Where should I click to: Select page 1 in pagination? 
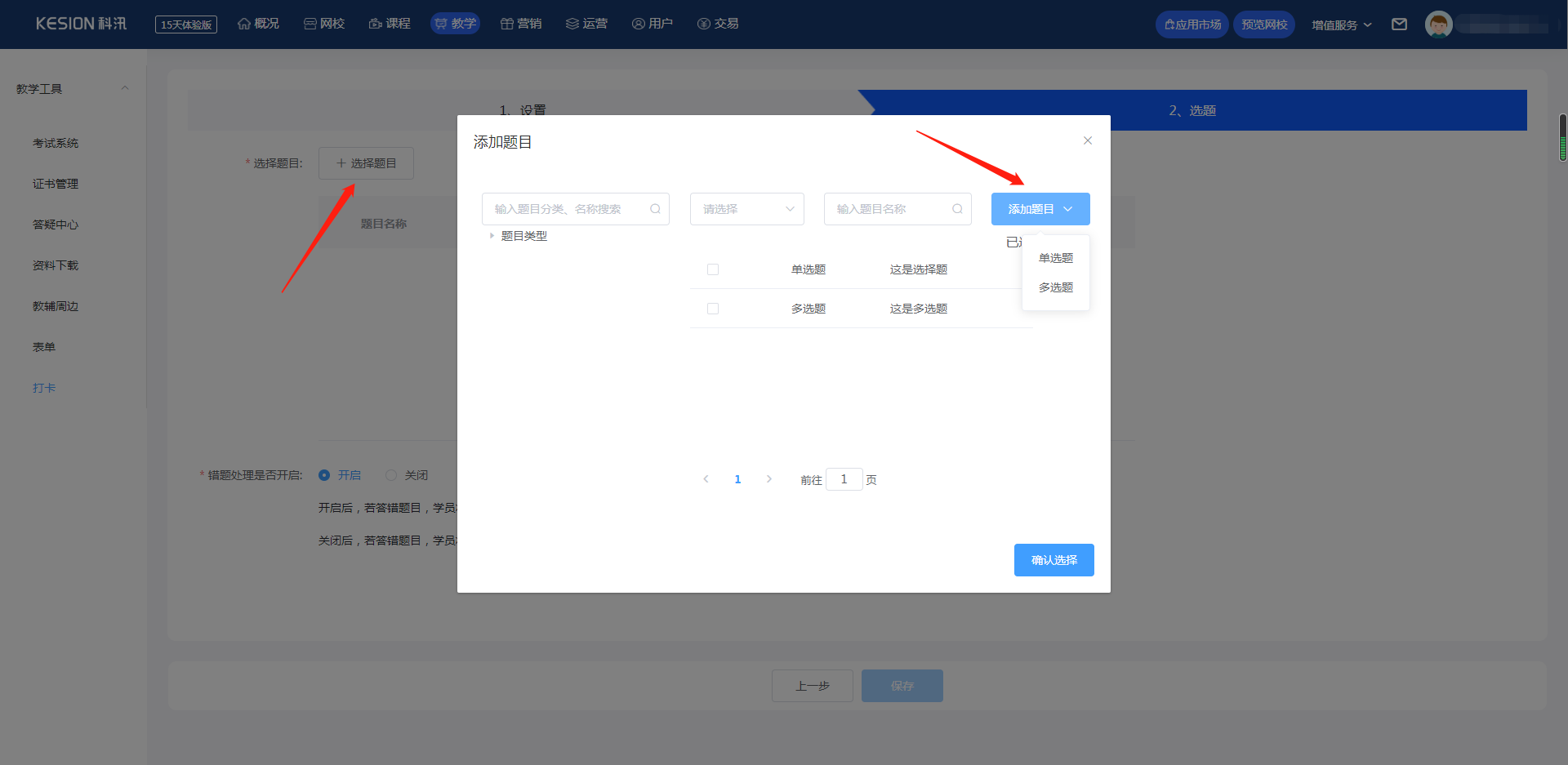coord(737,479)
